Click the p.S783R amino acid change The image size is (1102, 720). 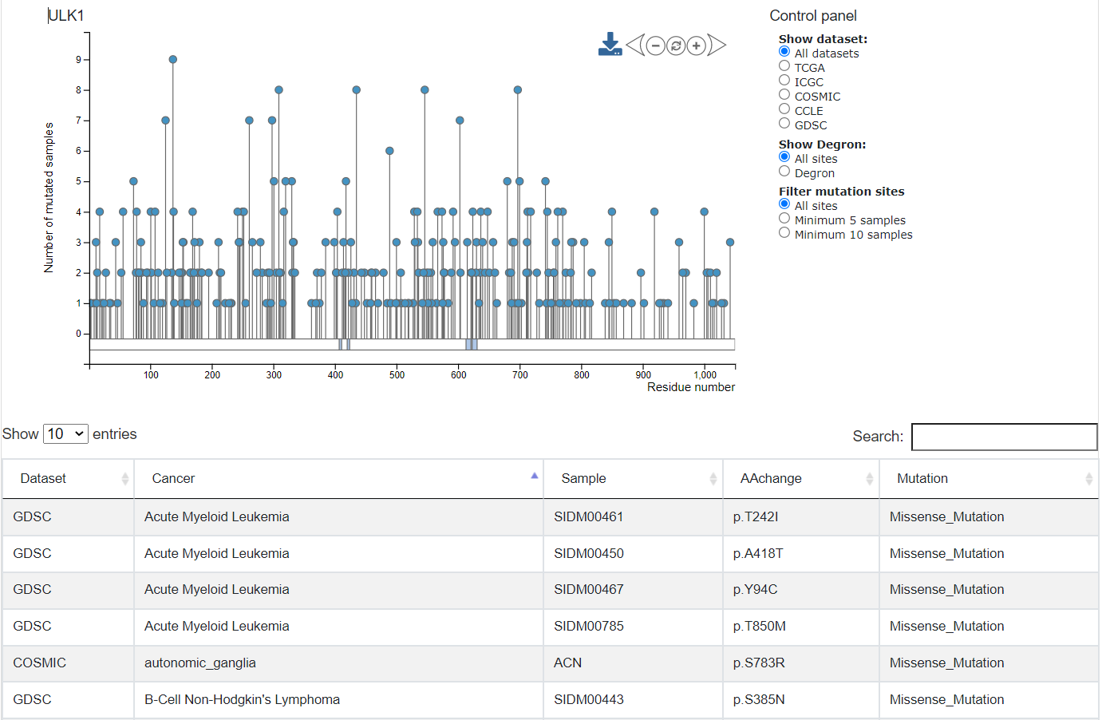pos(759,662)
